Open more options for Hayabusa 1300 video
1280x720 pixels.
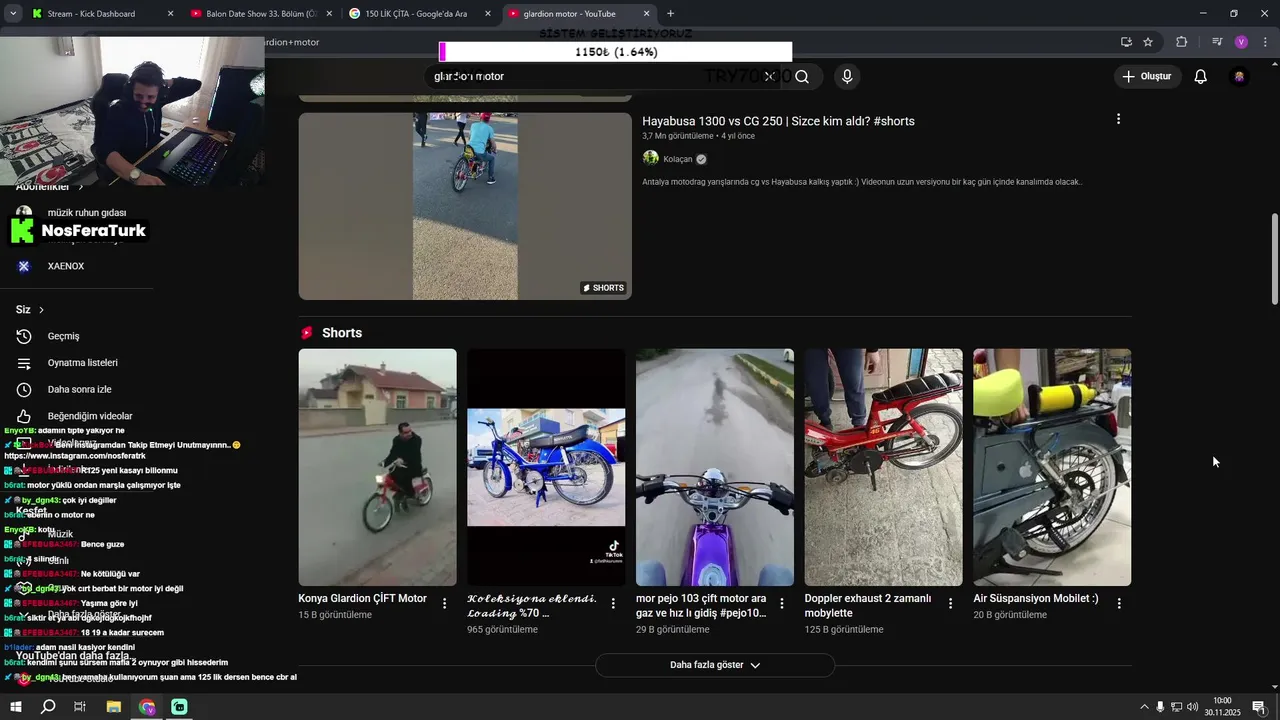[x=1118, y=119]
